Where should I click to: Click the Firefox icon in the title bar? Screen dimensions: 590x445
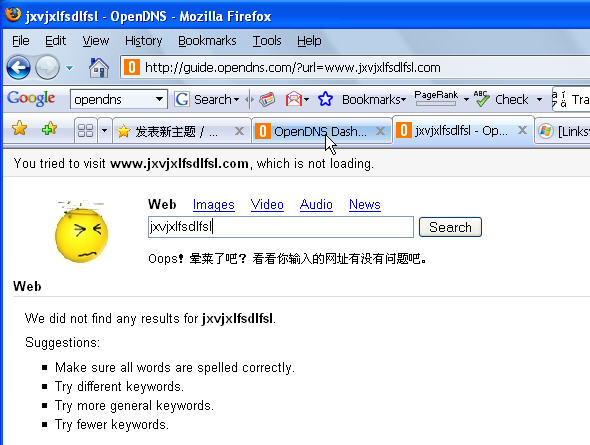[13, 15]
